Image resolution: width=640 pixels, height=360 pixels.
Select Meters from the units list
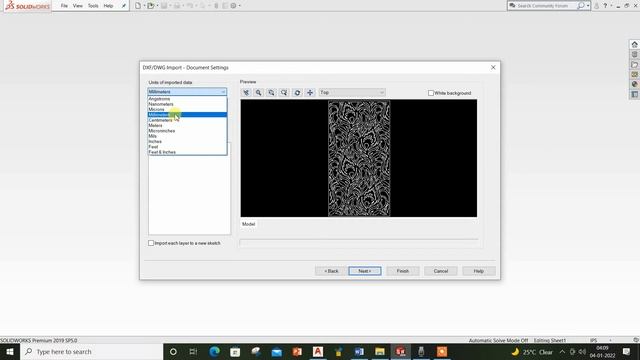187,125
